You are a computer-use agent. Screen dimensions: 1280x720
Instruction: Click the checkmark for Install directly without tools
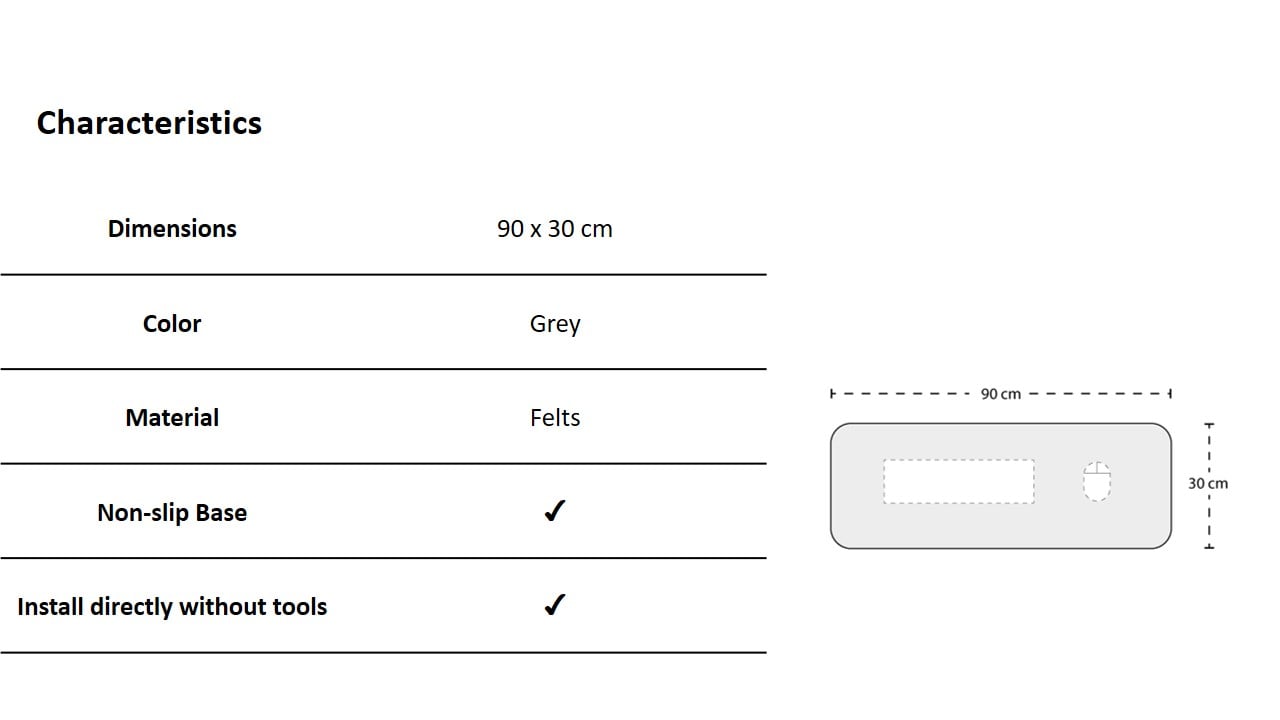(554, 606)
